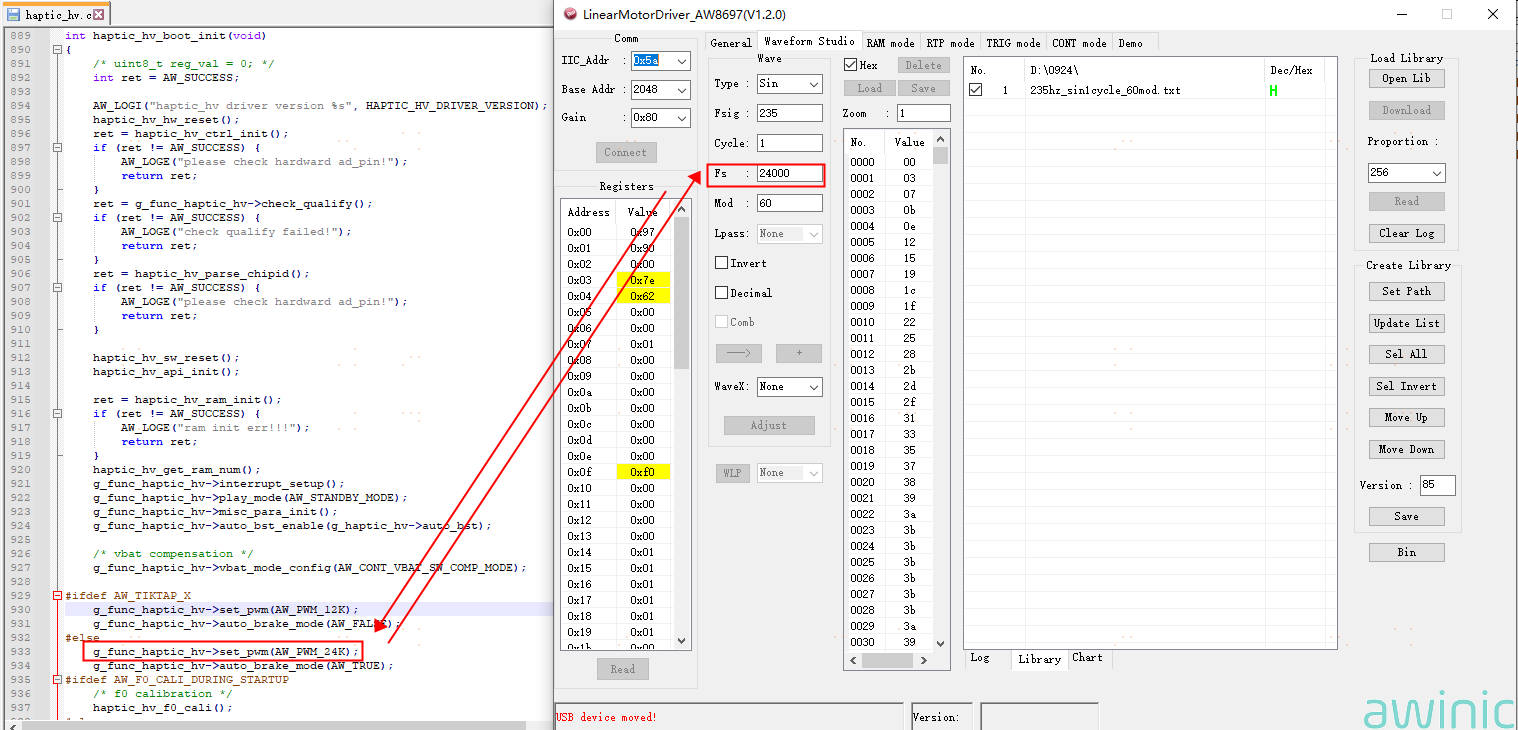Screen dimensions: 1518x730
Task: Click the green H in Dec/Hex column
Action: click(x=1273, y=91)
